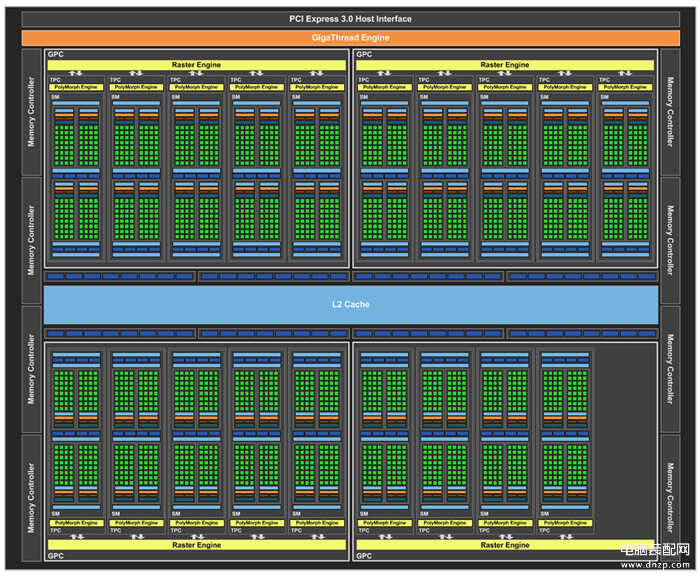Viewport: 700px width, 578px height.
Task: Select the last PolyMorph Engine in the upper-right GPC
Action: 625,87
